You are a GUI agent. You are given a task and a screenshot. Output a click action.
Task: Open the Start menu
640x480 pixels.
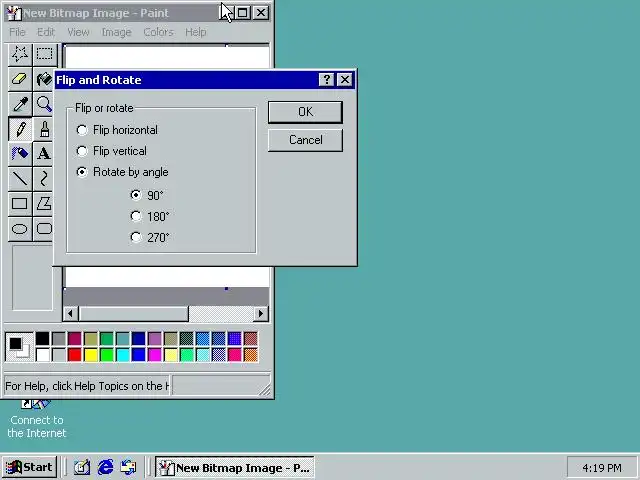coord(29,467)
